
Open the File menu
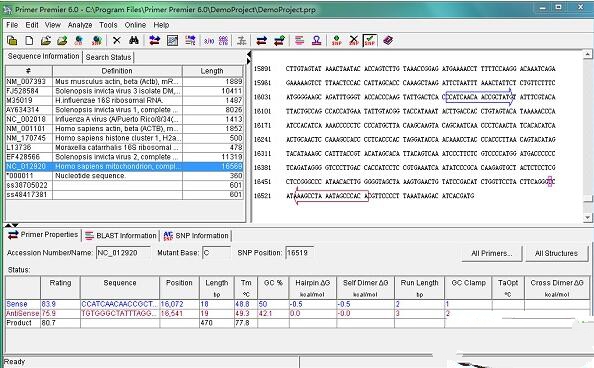click(x=12, y=25)
